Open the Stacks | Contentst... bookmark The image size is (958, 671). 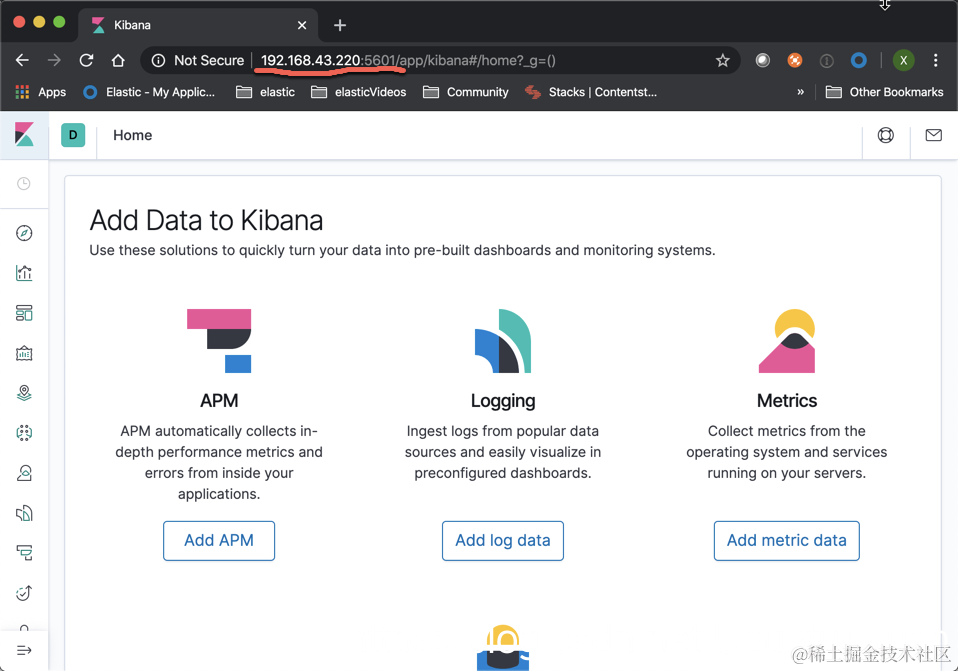[591, 92]
